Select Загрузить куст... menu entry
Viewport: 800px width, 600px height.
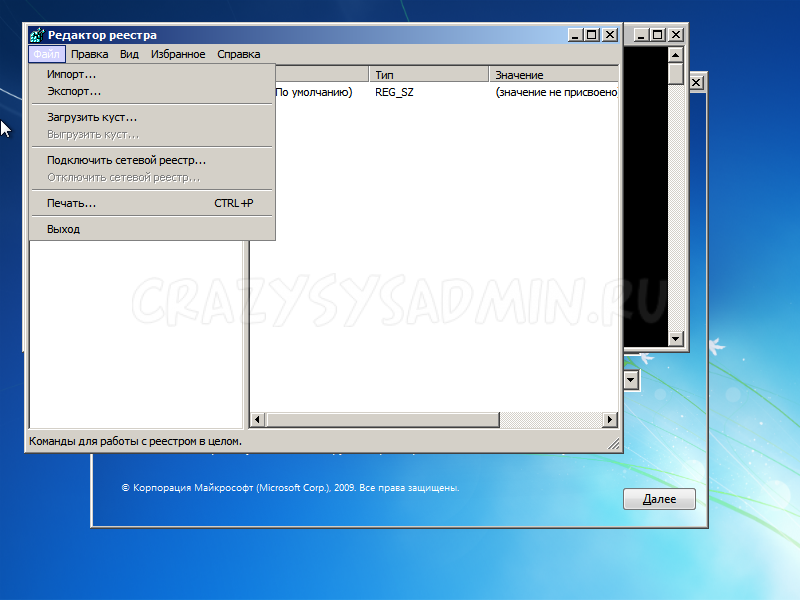(x=92, y=117)
